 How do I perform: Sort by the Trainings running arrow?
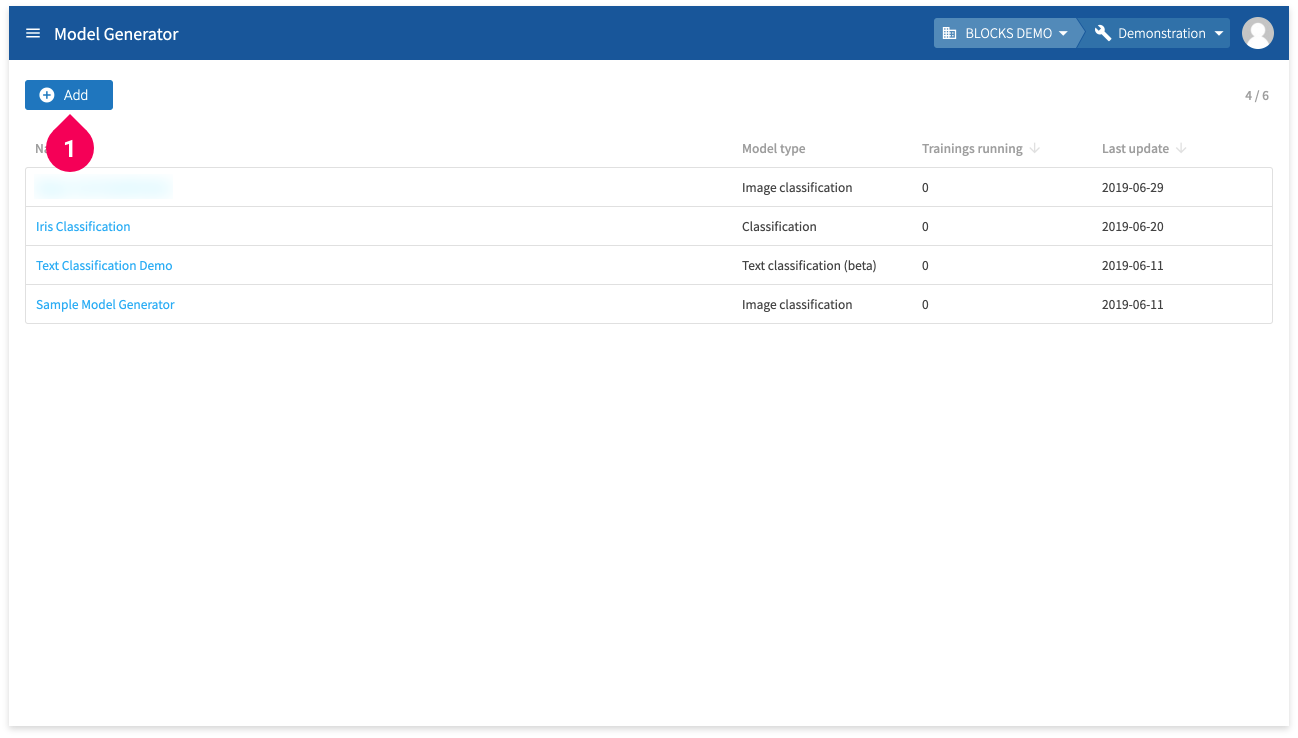[x=1035, y=148]
